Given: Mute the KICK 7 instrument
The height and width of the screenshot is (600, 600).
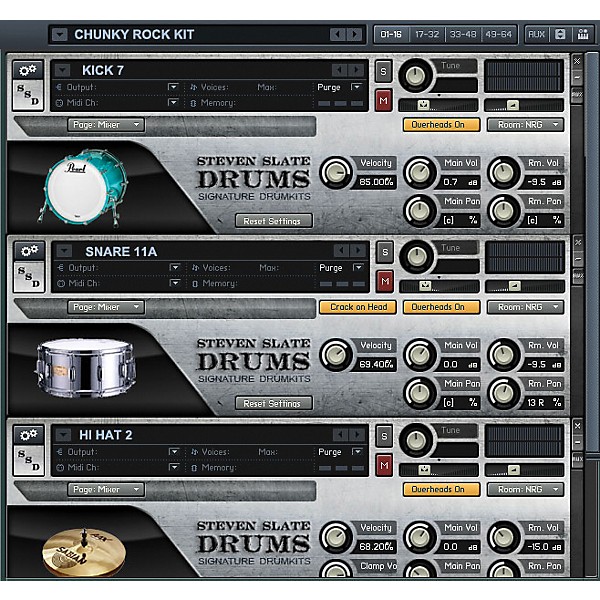Looking at the screenshot, I should click(x=383, y=101).
